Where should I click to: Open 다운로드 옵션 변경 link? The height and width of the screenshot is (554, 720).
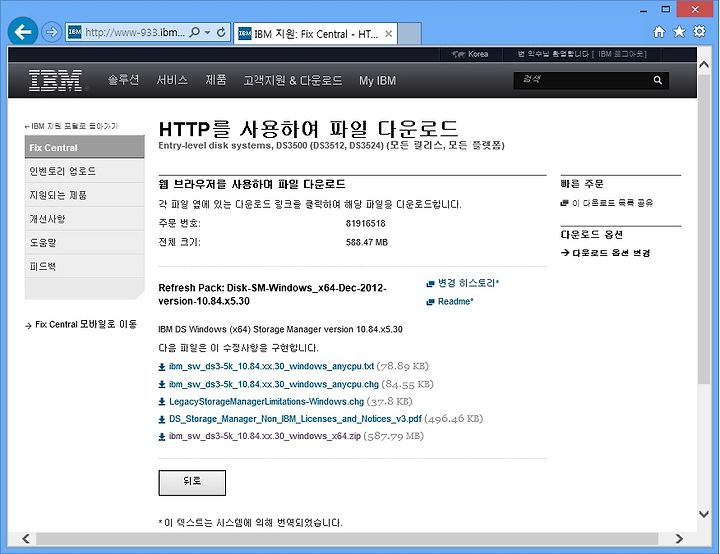coord(611,253)
